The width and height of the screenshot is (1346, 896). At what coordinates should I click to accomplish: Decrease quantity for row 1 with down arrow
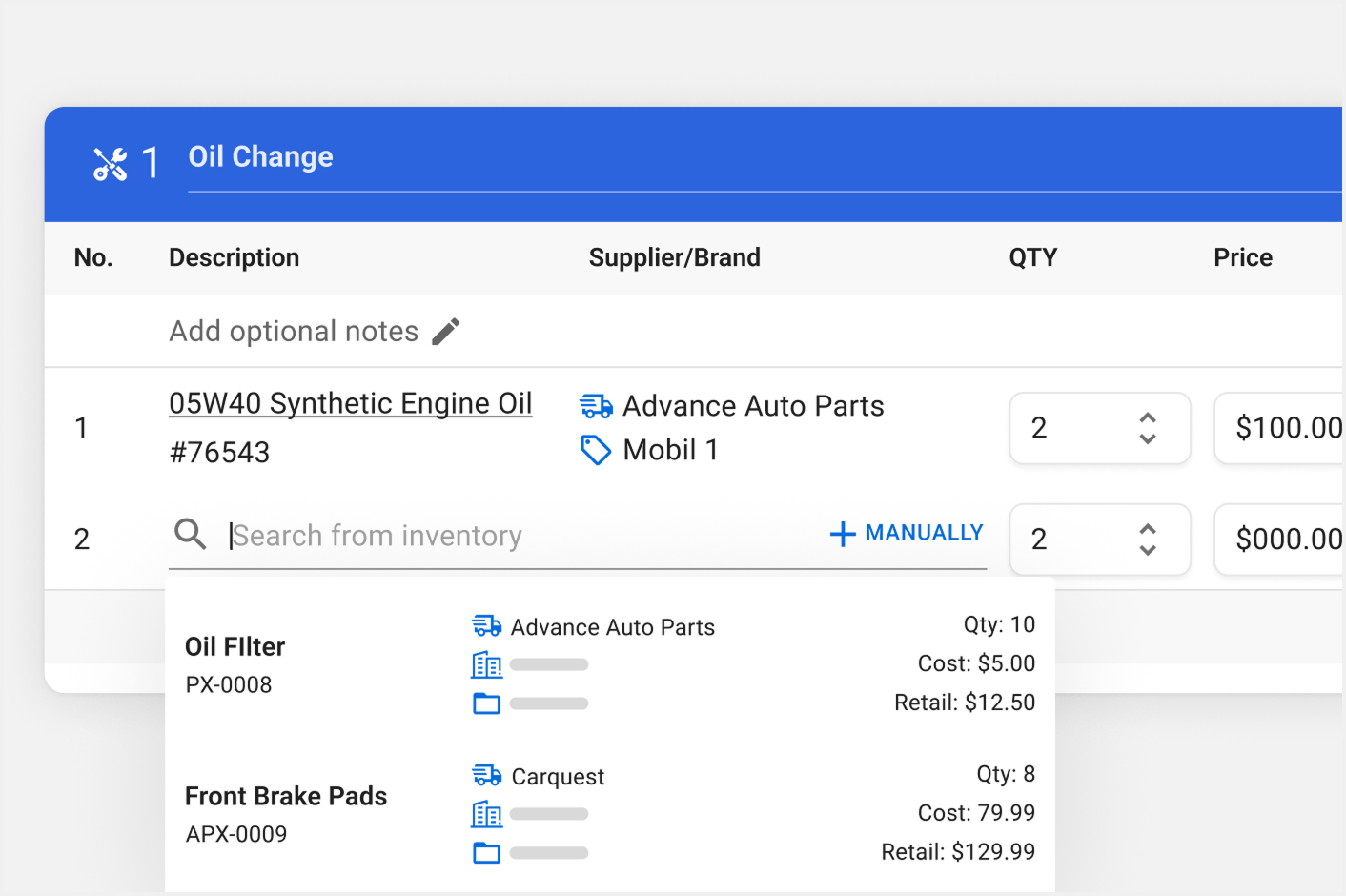click(1148, 438)
